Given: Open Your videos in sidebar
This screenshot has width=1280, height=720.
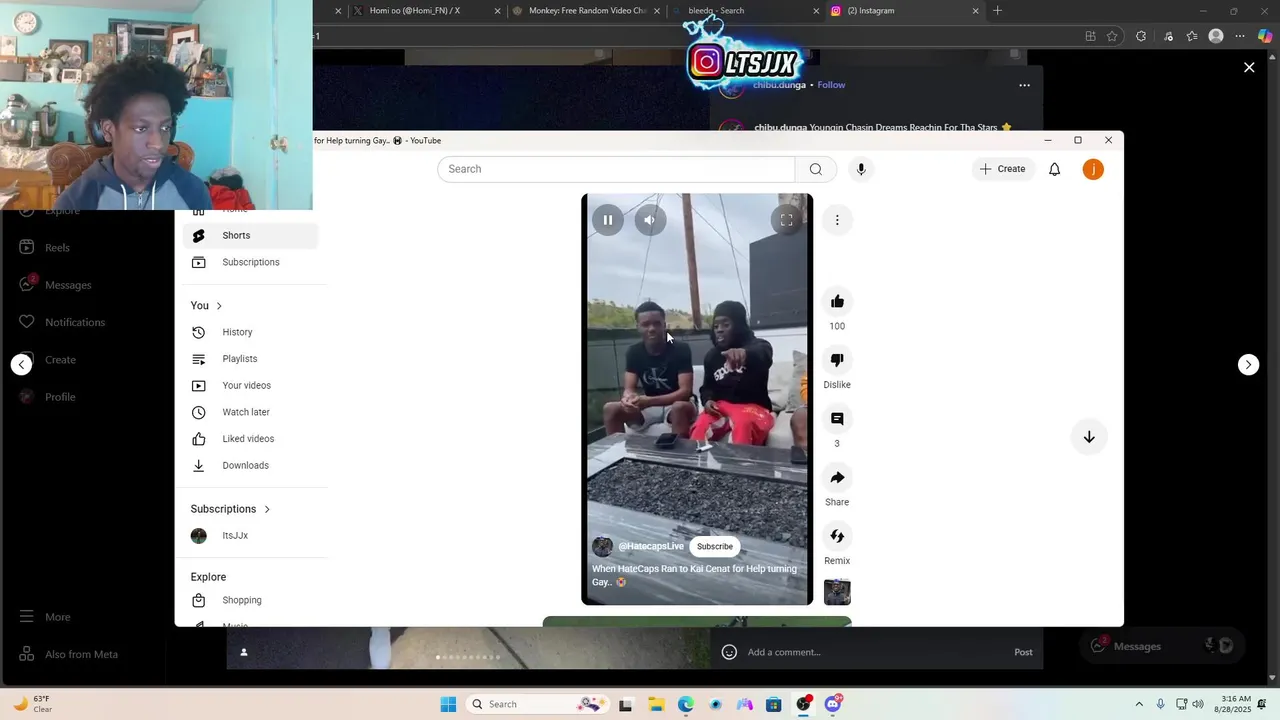Looking at the screenshot, I should (x=251, y=385).
